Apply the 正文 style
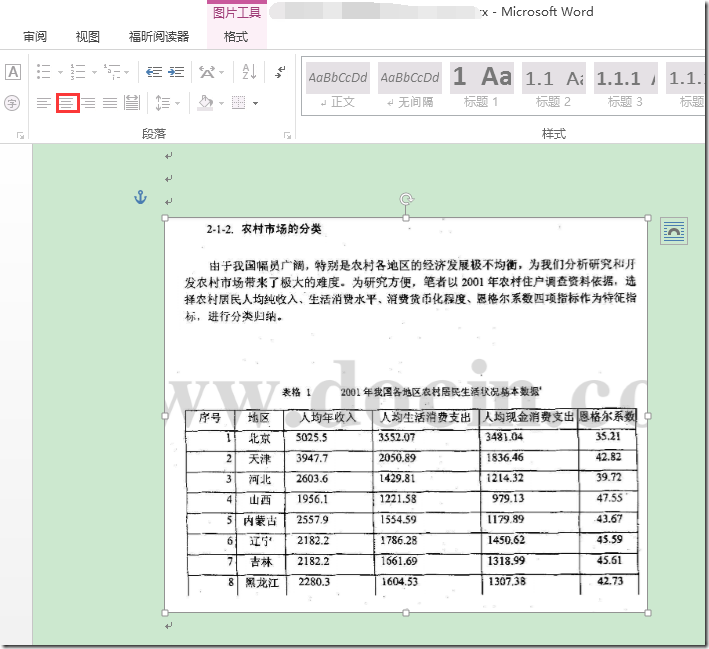 pos(338,85)
